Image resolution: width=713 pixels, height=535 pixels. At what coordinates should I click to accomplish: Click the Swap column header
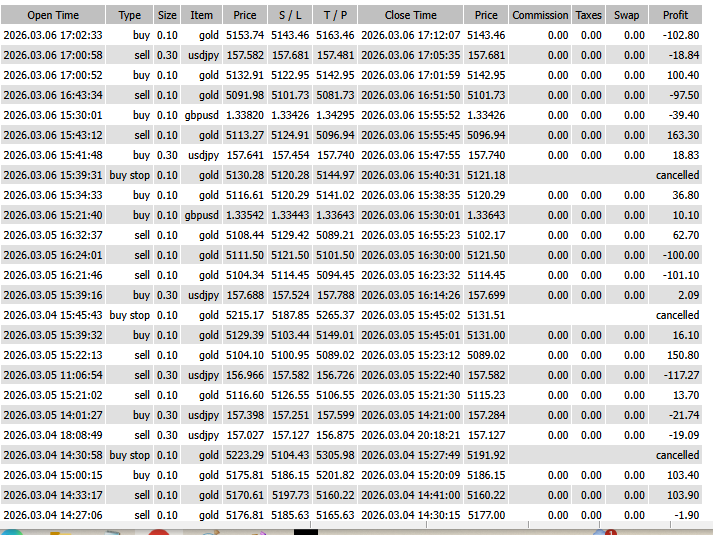click(x=626, y=15)
